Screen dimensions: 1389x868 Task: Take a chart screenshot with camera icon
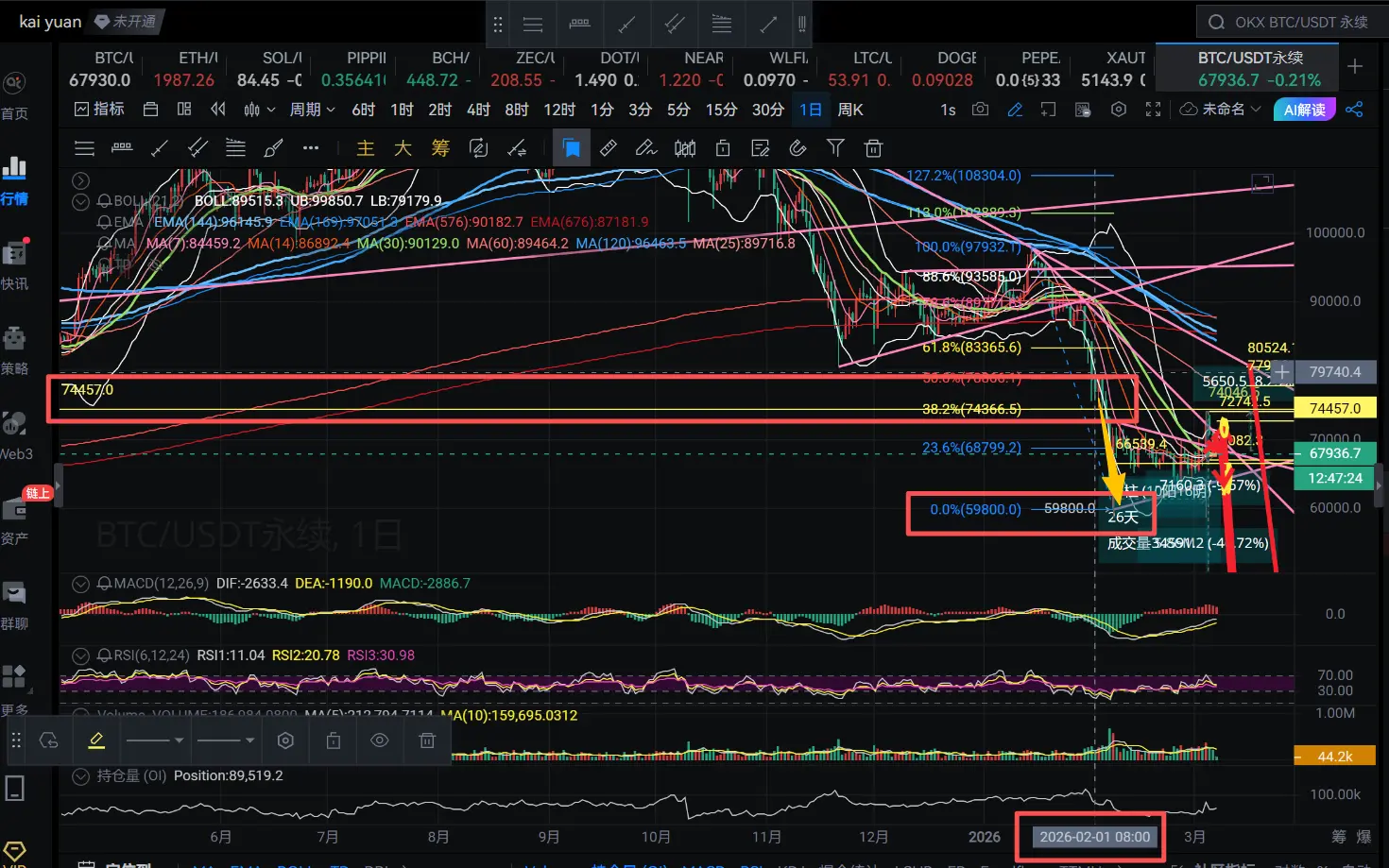click(981, 110)
